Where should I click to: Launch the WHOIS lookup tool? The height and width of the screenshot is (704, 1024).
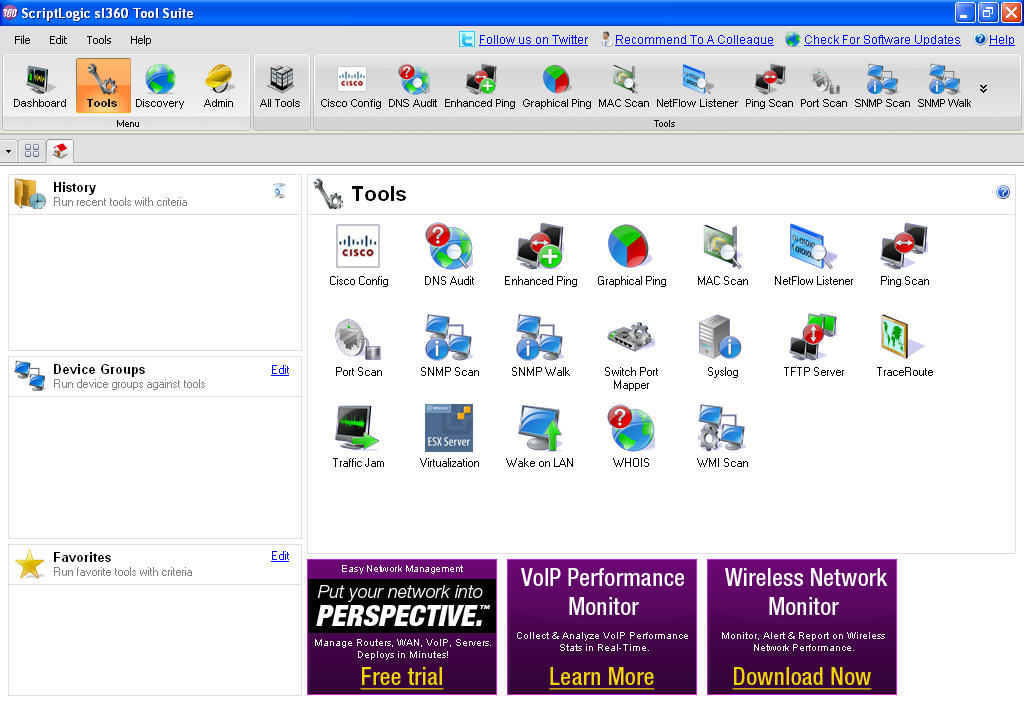pos(631,430)
